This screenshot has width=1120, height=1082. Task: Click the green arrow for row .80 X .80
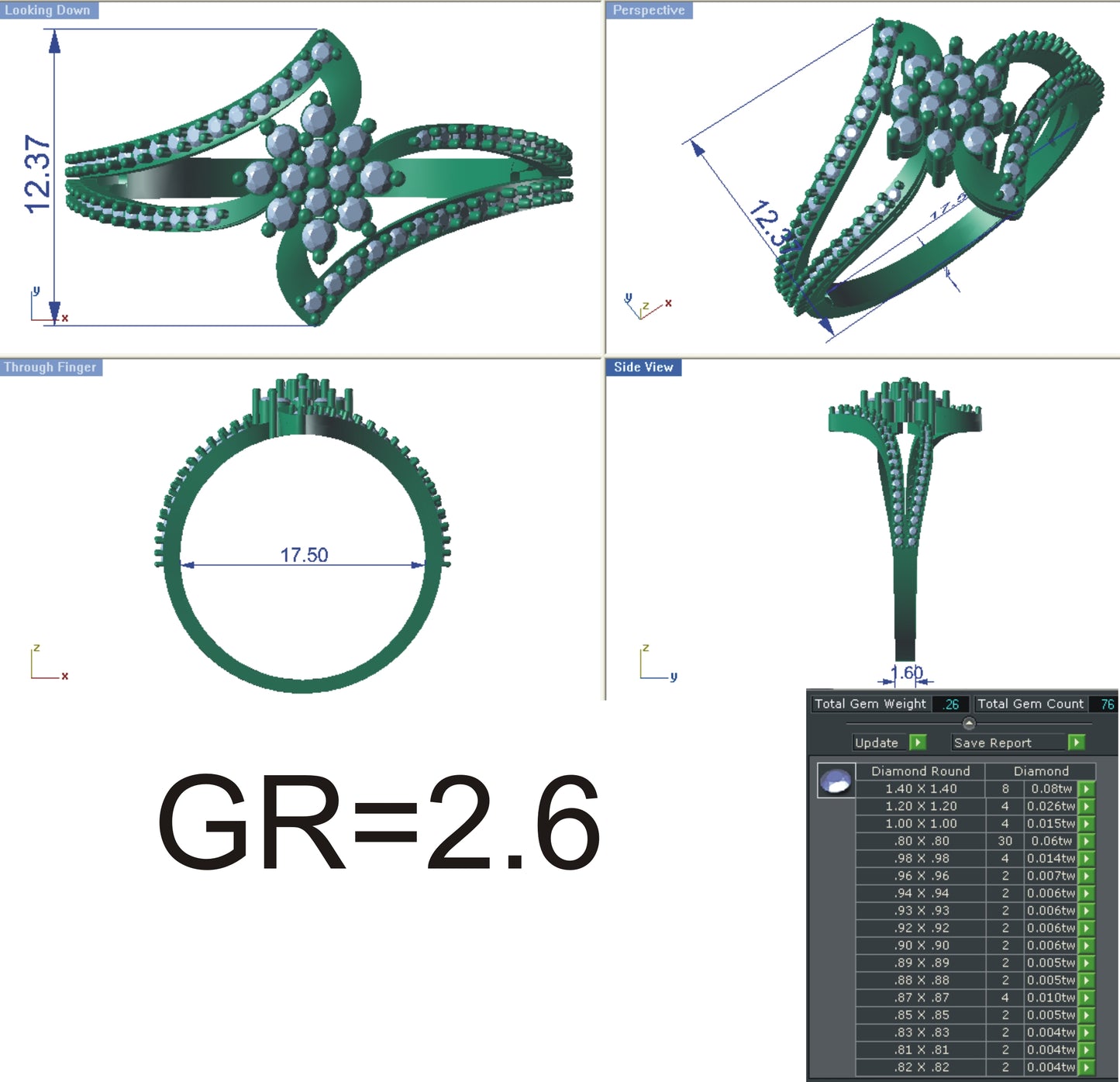coord(1086,841)
